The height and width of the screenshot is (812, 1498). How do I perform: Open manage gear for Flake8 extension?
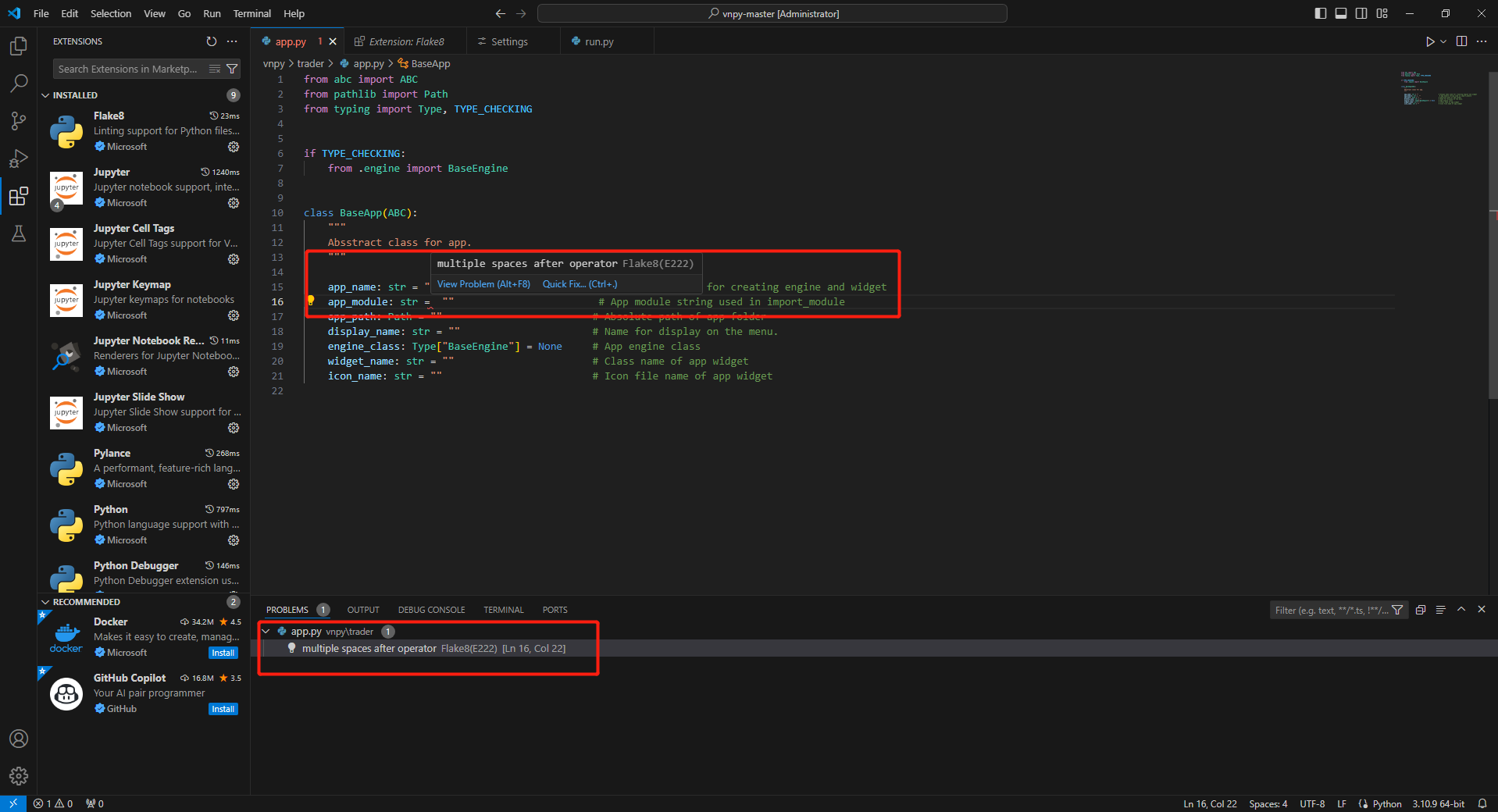(233, 147)
